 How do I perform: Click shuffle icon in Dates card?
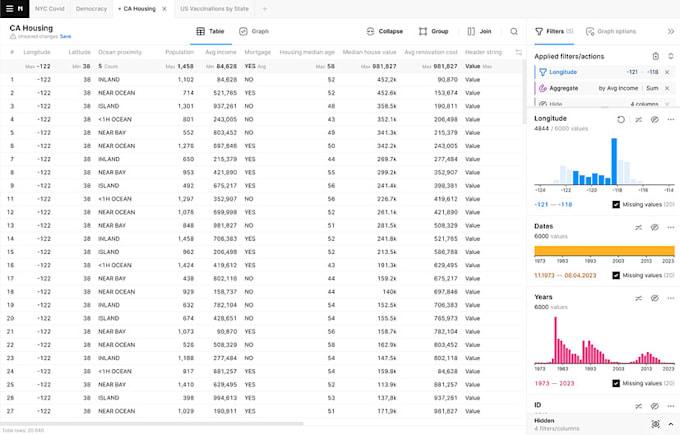click(x=638, y=227)
